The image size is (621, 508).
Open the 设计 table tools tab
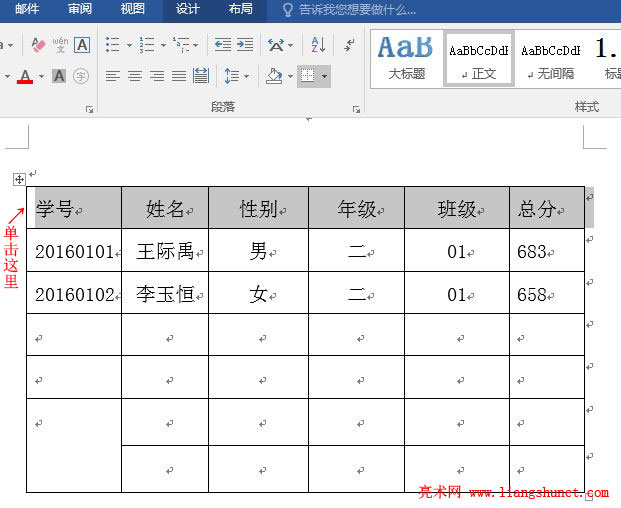[187, 9]
